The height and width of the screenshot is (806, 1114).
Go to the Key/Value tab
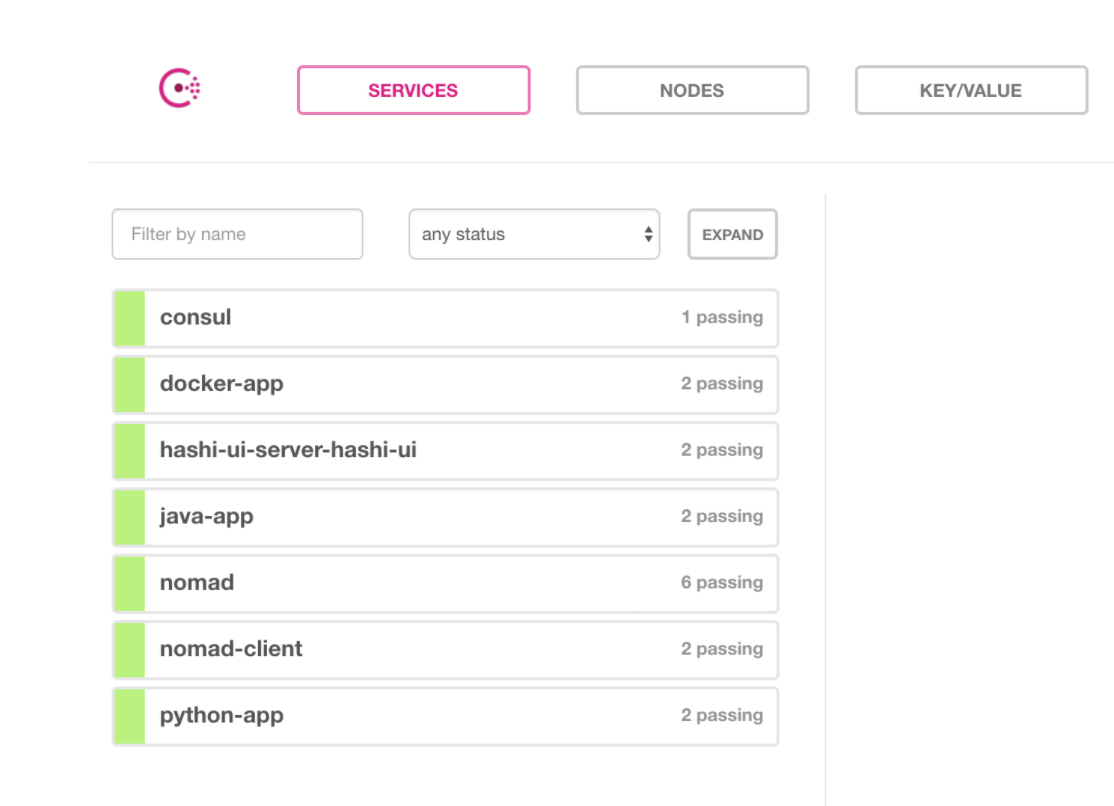click(x=970, y=90)
